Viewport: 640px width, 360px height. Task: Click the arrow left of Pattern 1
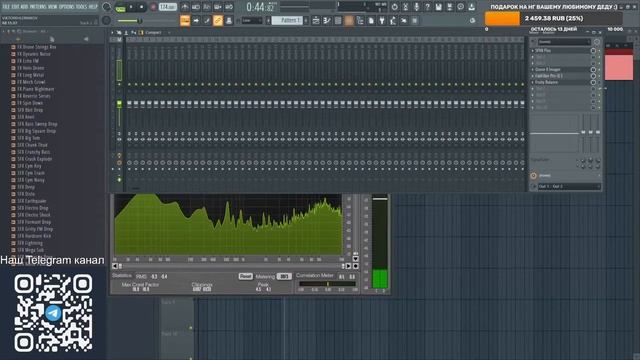[268, 20]
